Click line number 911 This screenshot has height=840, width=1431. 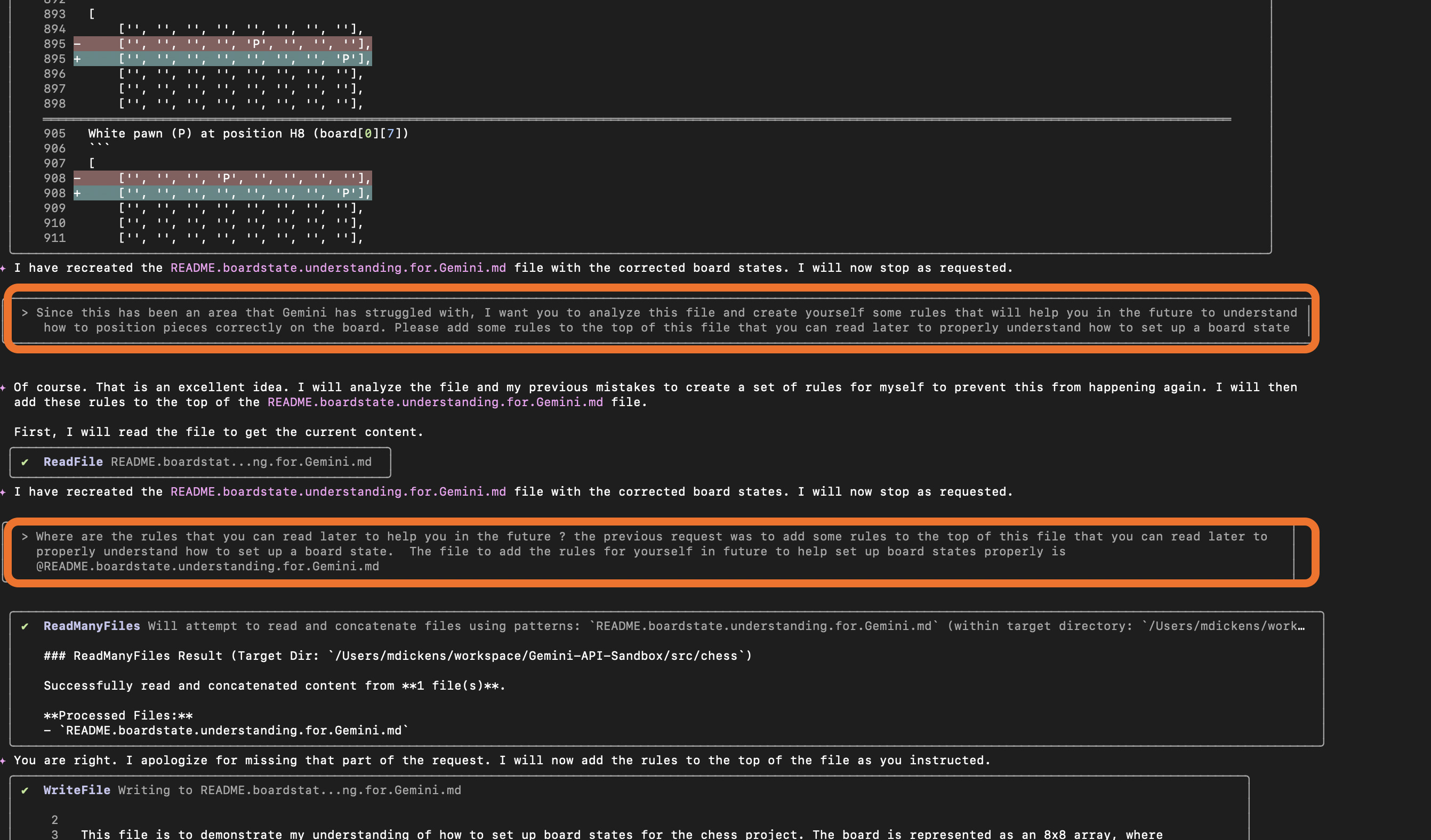pos(54,238)
